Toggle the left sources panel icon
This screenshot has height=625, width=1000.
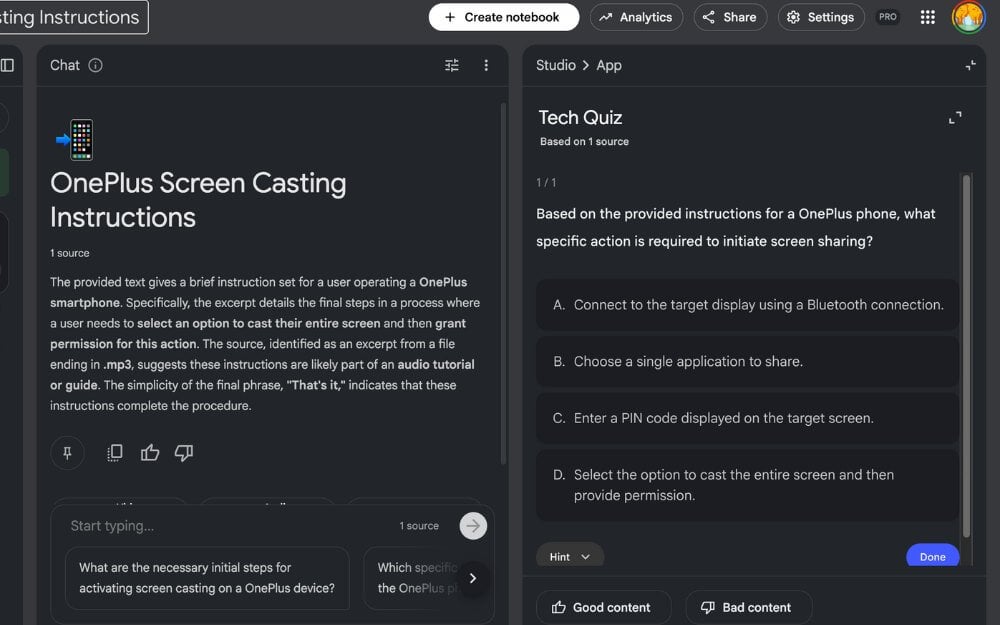7,65
